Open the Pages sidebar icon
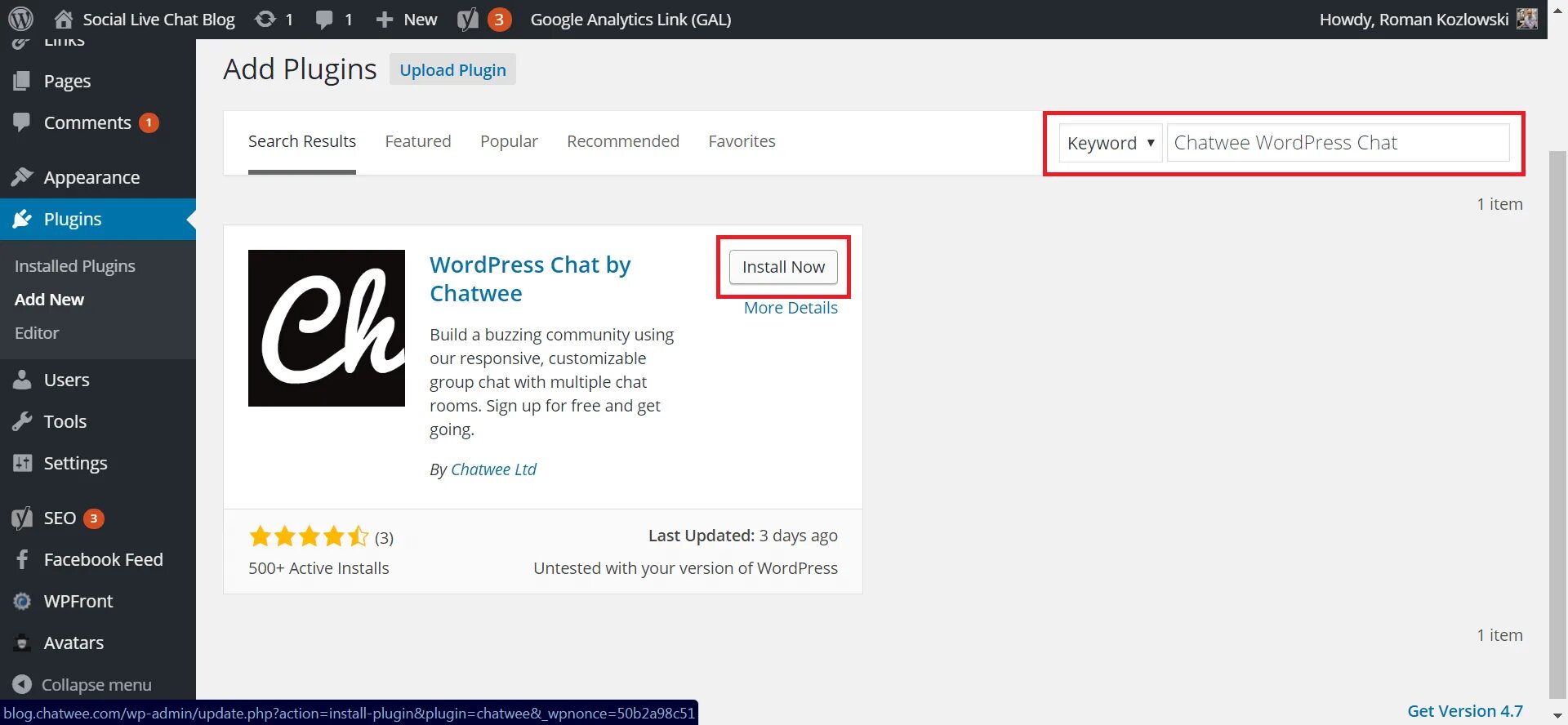Image resolution: width=1568 pixels, height=725 pixels. click(22, 80)
